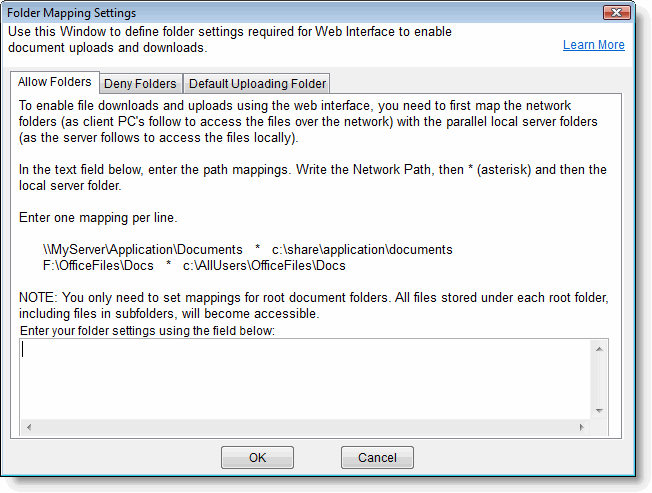Click the vertical scrollbar track of text field
652x493 pixels.
coord(599,380)
